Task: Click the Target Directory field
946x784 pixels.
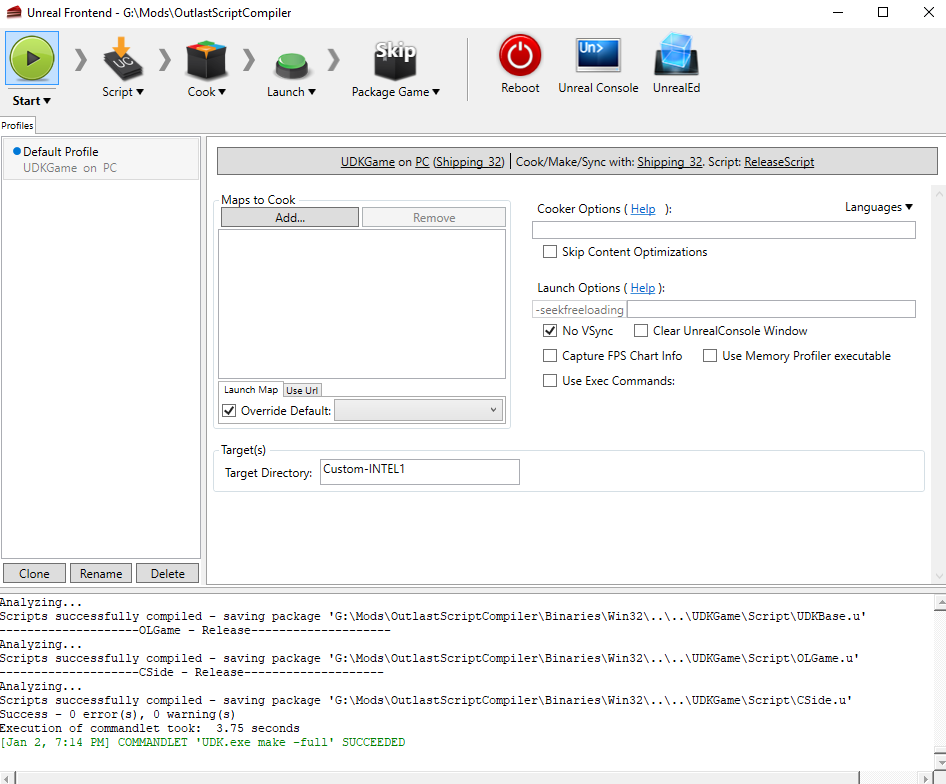Action: pos(420,471)
